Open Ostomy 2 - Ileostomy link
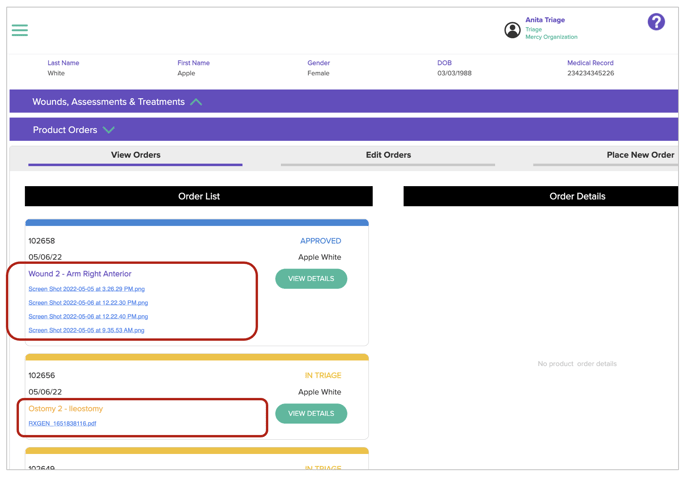This screenshot has width=688, height=478. pos(65,408)
